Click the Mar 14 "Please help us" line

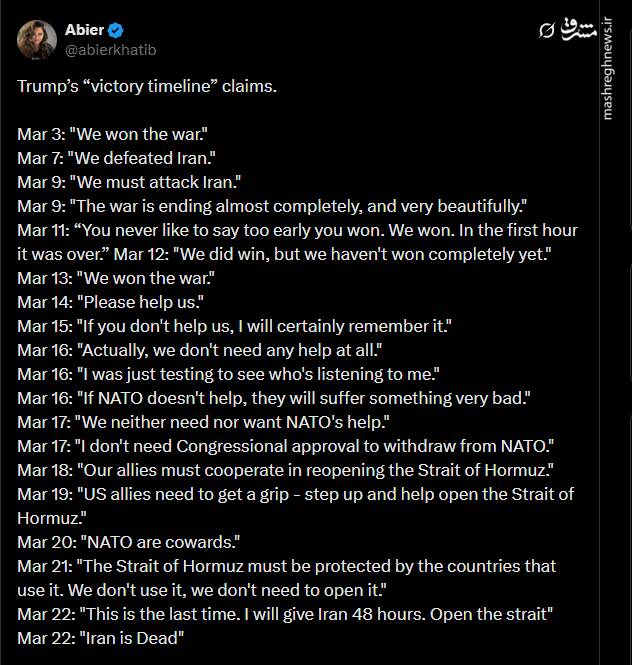pos(110,302)
